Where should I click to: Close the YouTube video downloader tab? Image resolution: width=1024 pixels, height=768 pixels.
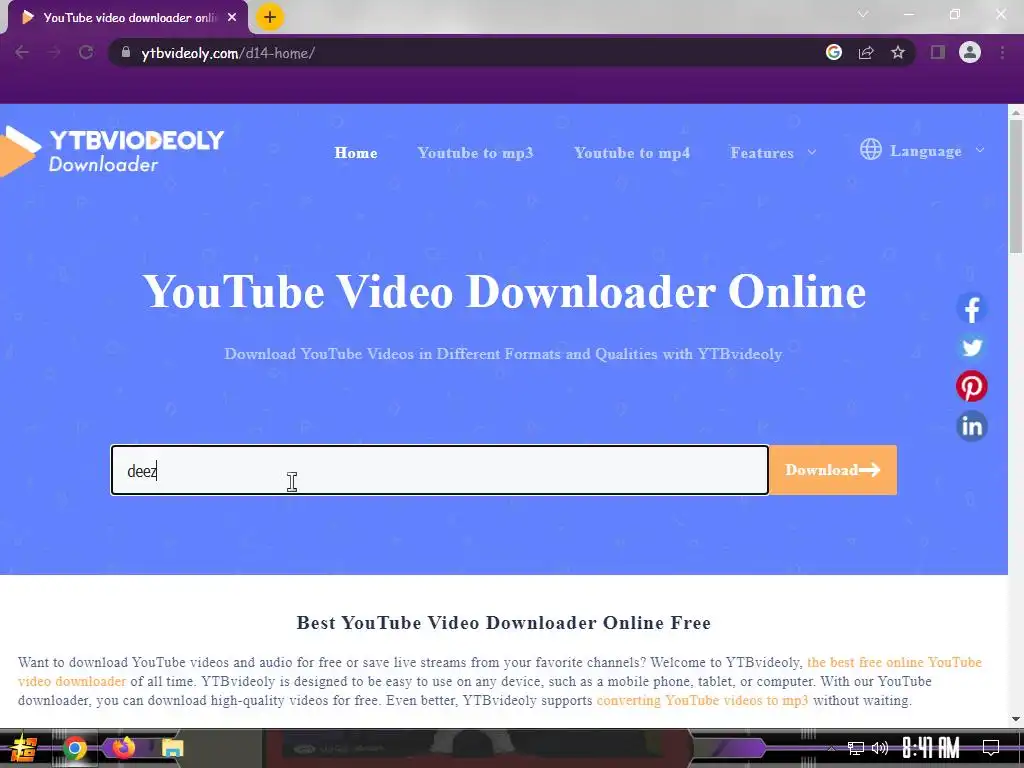tap(232, 18)
